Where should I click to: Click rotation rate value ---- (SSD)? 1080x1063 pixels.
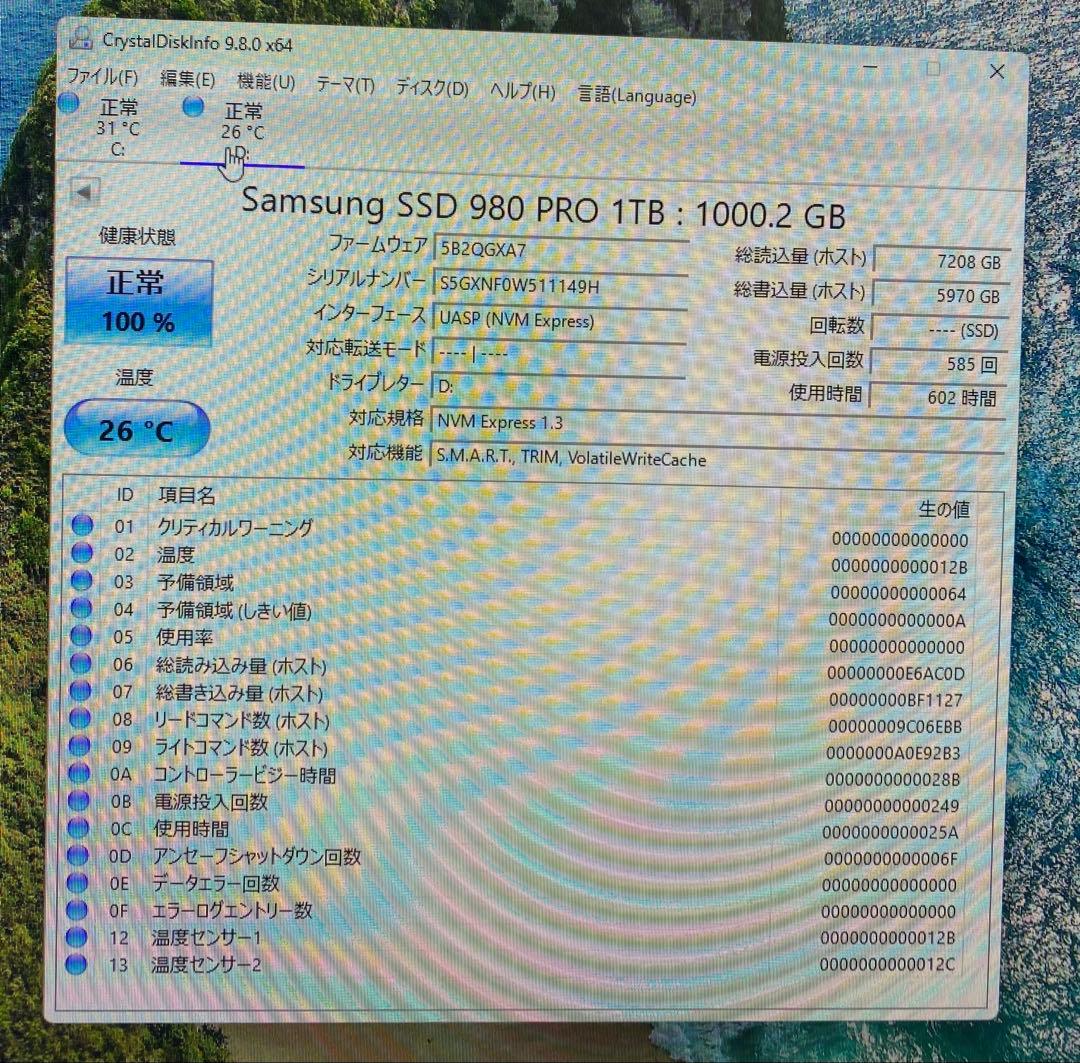click(x=939, y=329)
